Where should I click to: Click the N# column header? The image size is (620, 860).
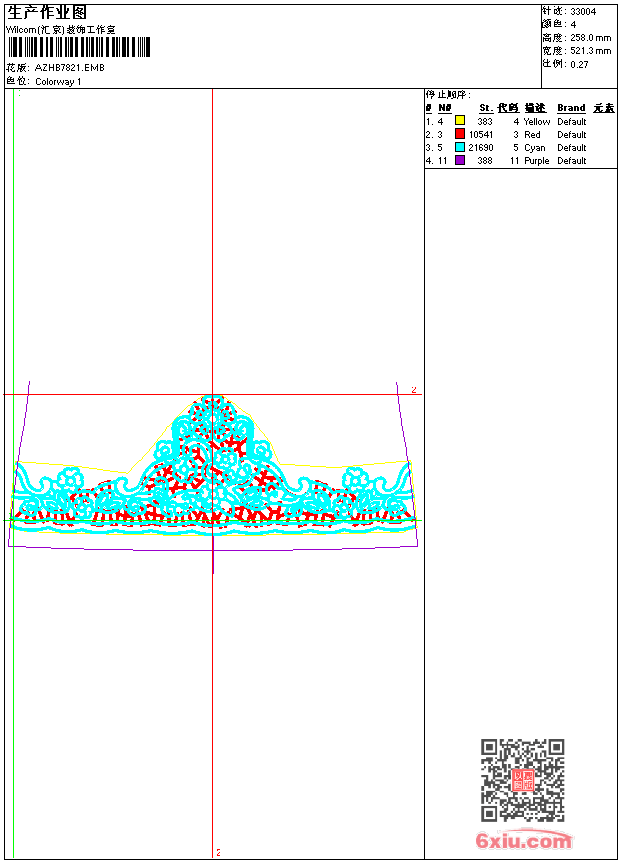(x=445, y=108)
